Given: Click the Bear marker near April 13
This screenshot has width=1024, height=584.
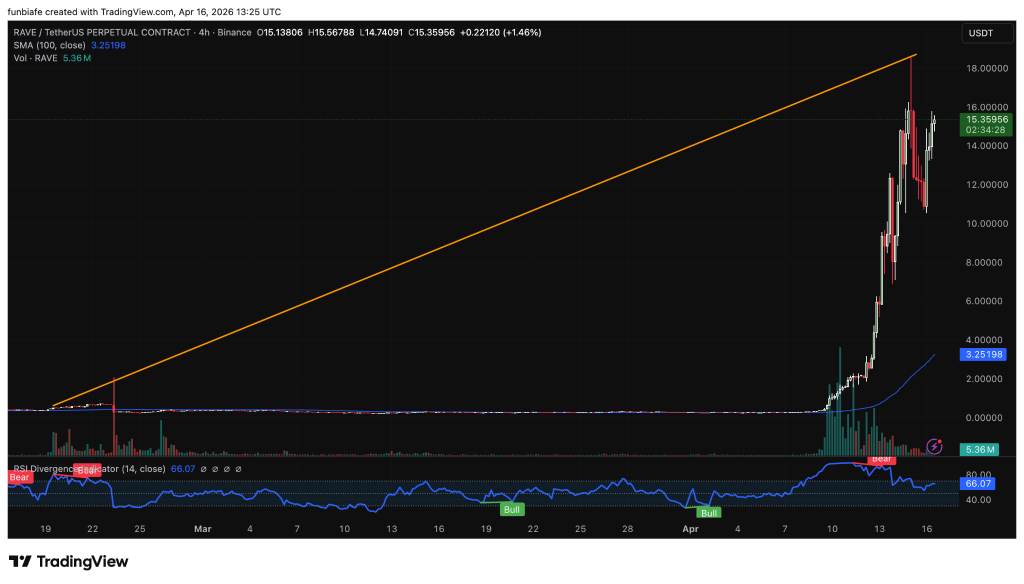Looking at the screenshot, I should [x=881, y=459].
